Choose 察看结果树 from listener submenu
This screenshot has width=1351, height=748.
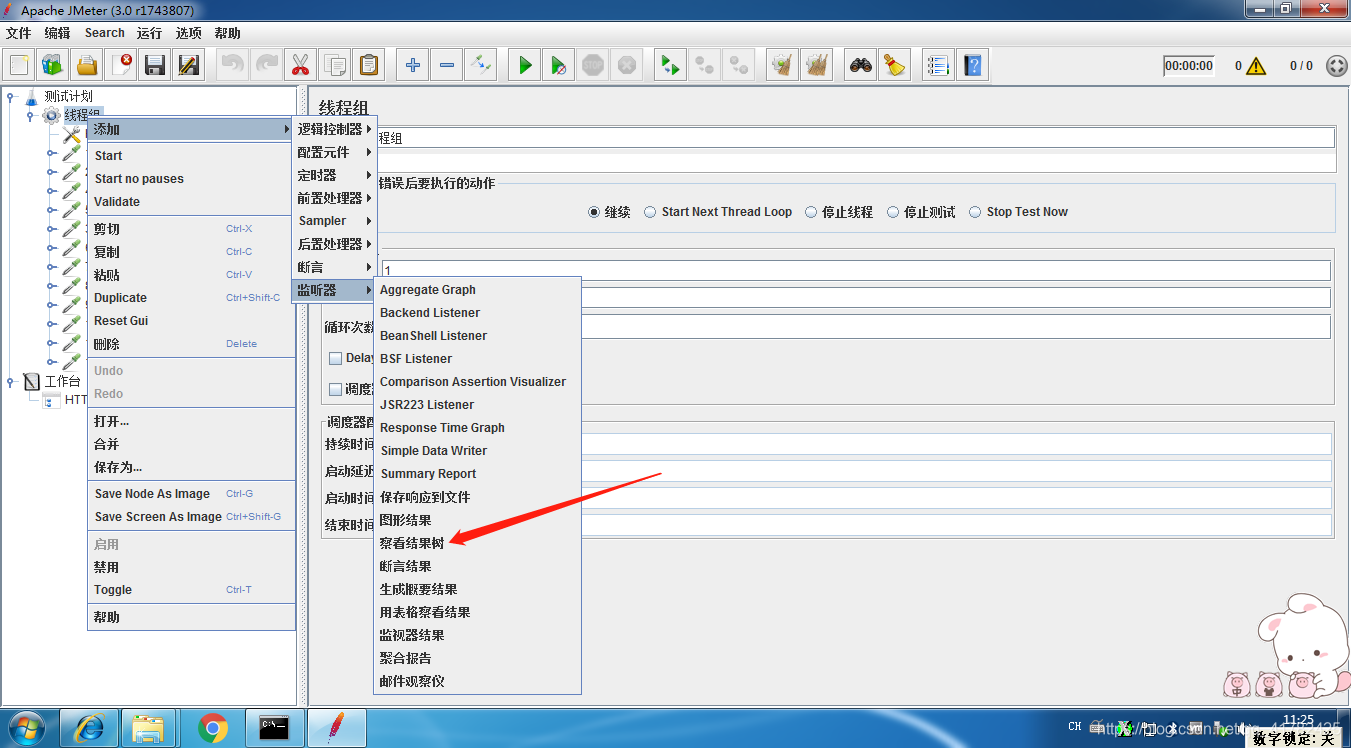pos(477,543)
